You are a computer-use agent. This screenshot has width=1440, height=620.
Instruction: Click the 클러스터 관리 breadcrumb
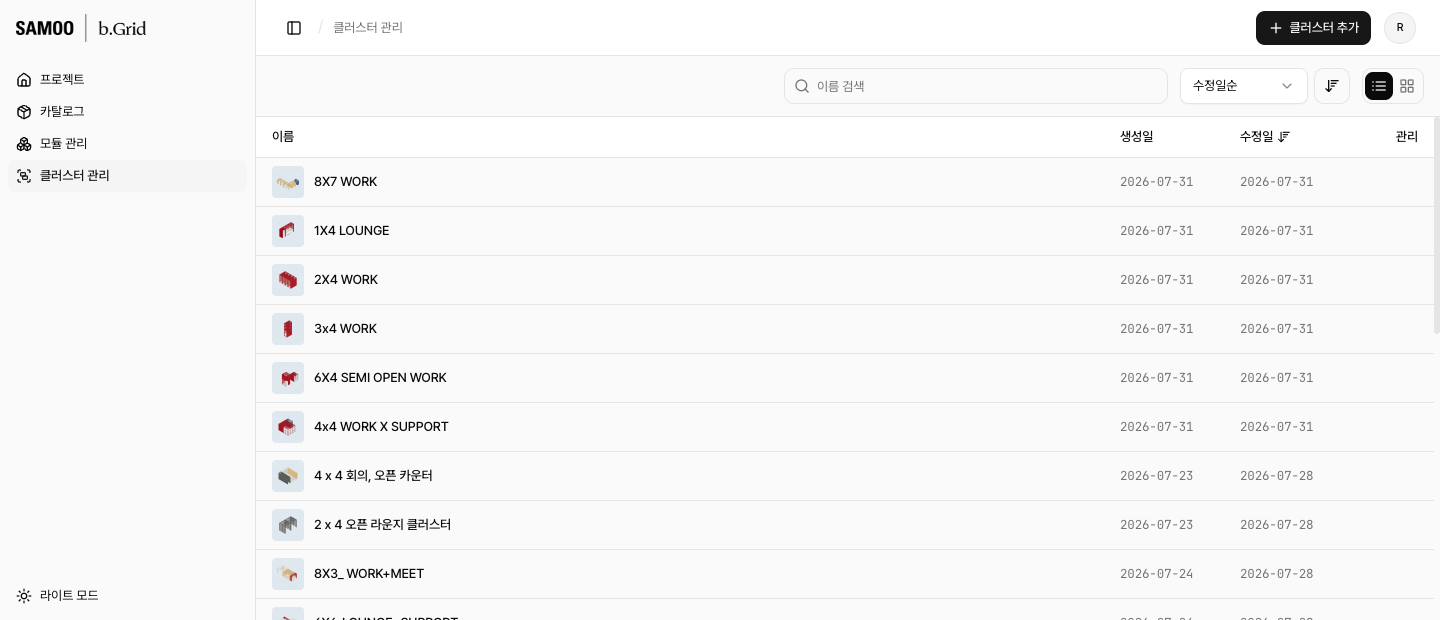pos(368,28)
